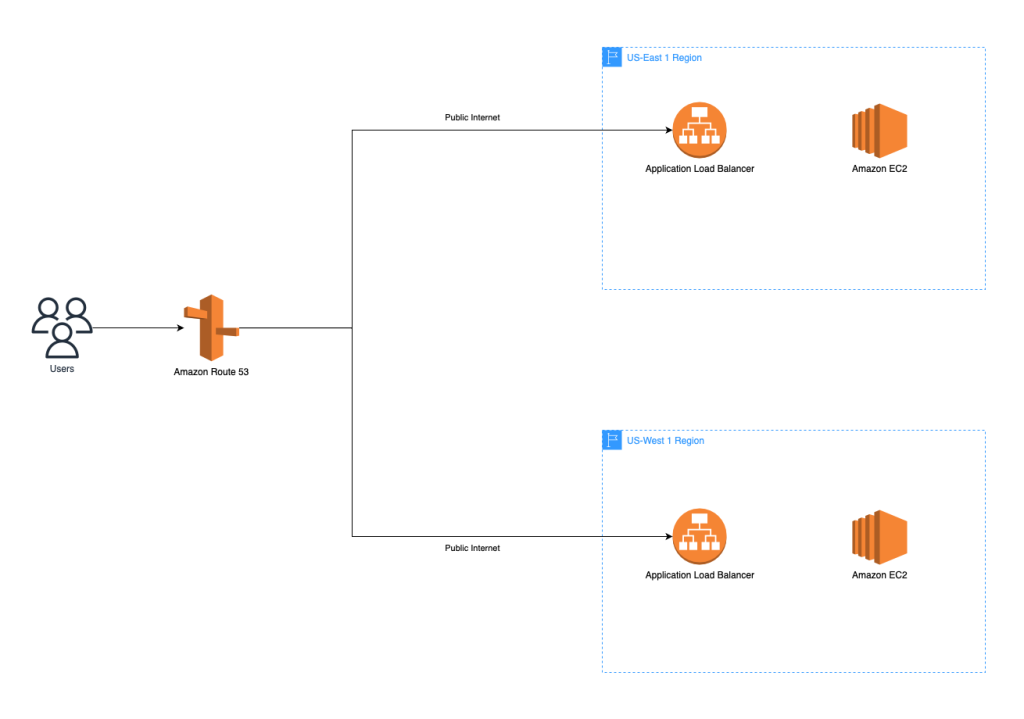
Task: Select the Amazon Route 53 icon
Action: pos(210,327)
